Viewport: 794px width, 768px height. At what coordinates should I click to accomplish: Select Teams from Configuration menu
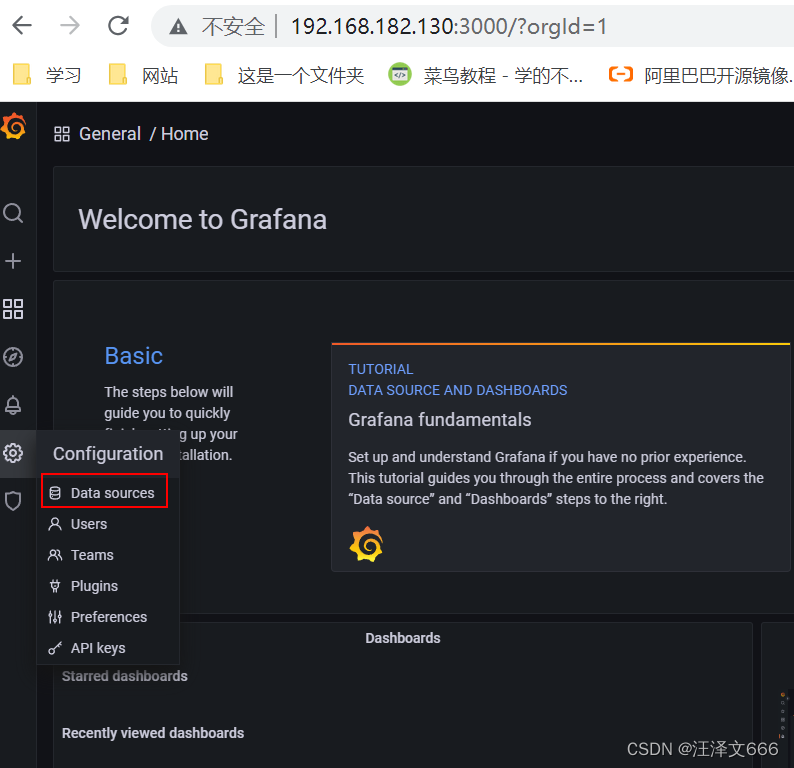108,555
